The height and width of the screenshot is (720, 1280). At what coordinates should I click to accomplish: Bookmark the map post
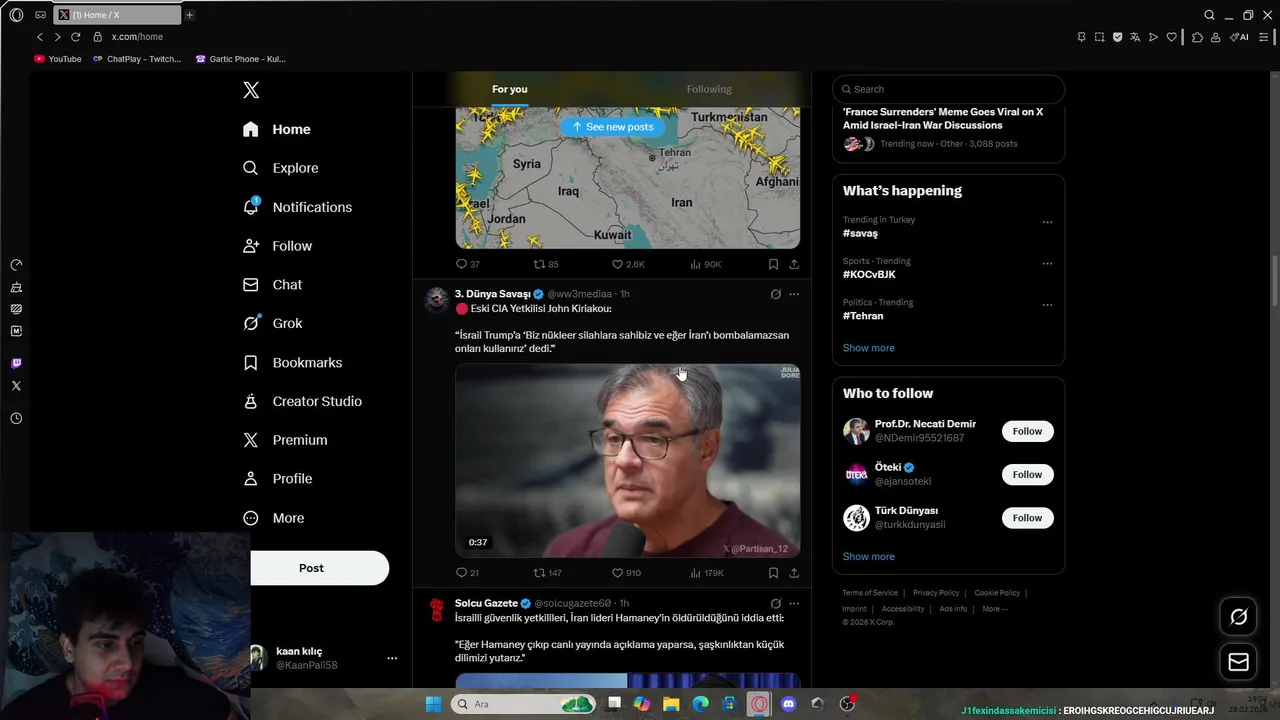(773, 264)
